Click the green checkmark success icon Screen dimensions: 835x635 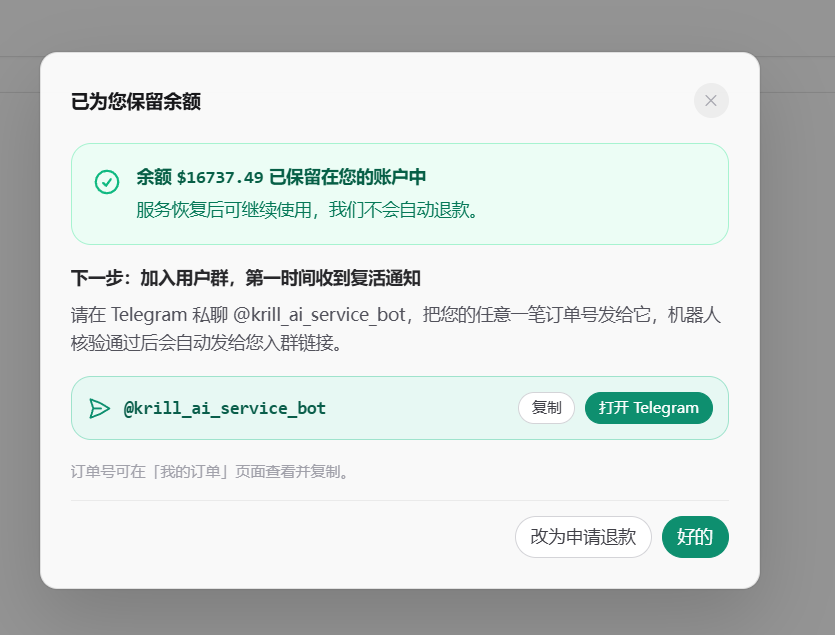[x=107, y=182]
